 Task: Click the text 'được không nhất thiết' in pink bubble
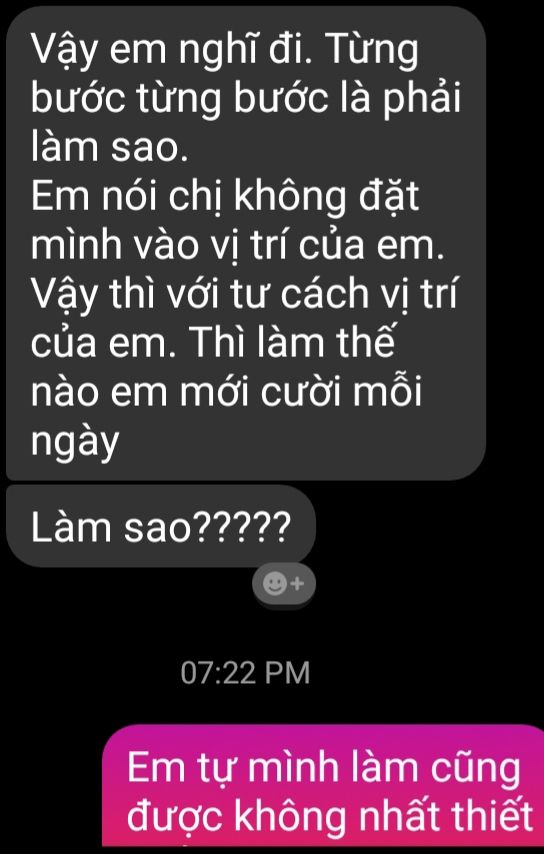330,815
